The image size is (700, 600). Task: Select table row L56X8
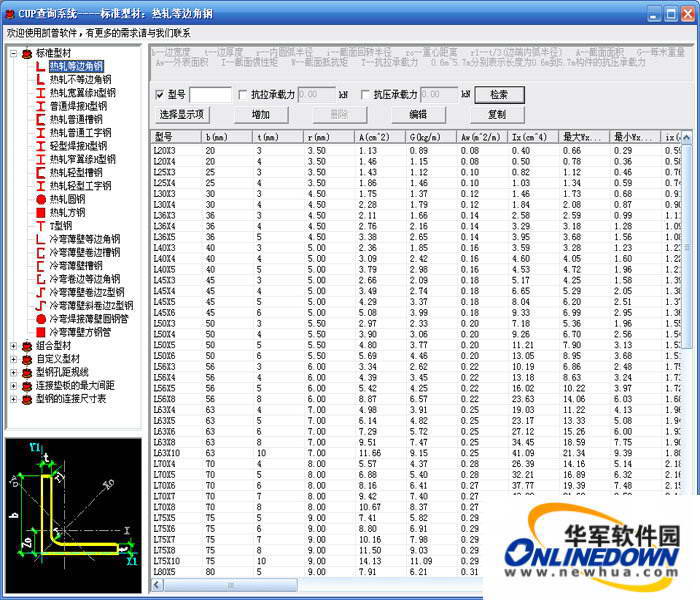point(416,399)
